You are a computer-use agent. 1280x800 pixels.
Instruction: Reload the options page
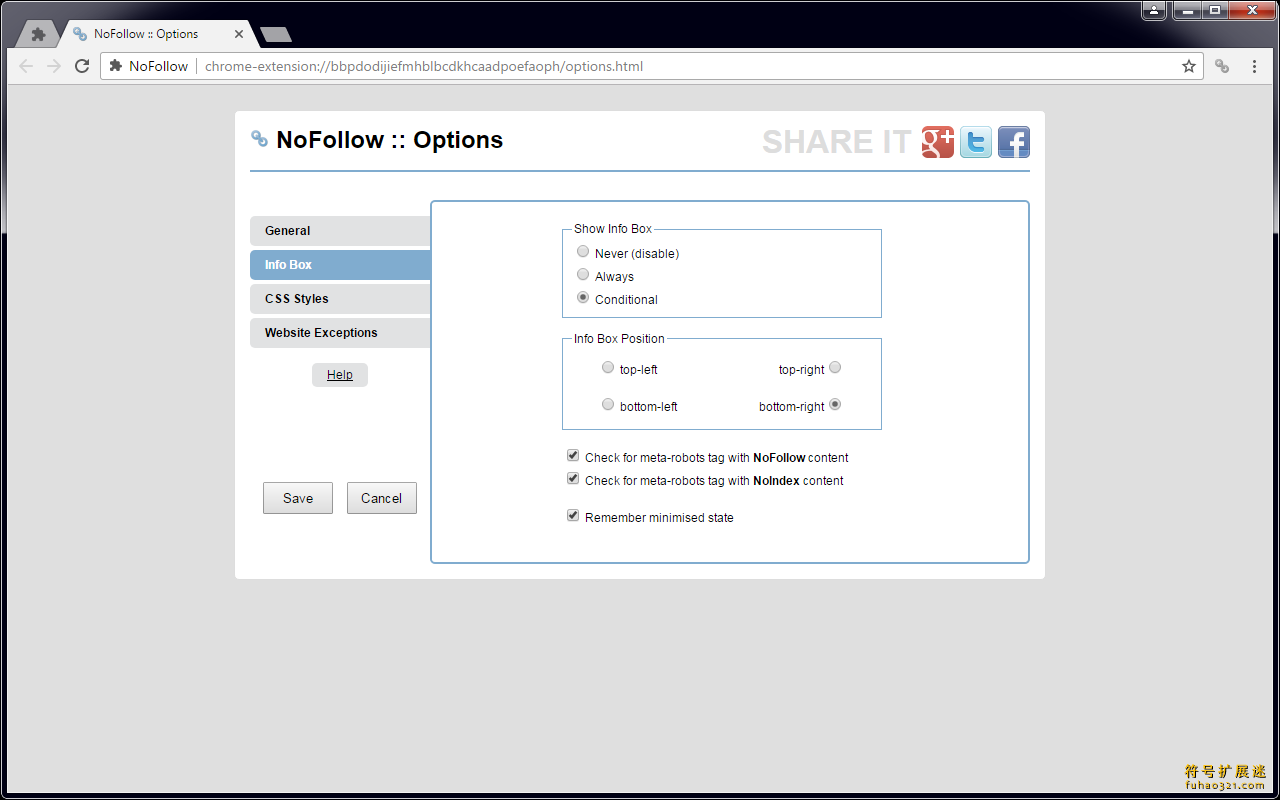coord(82,66)
